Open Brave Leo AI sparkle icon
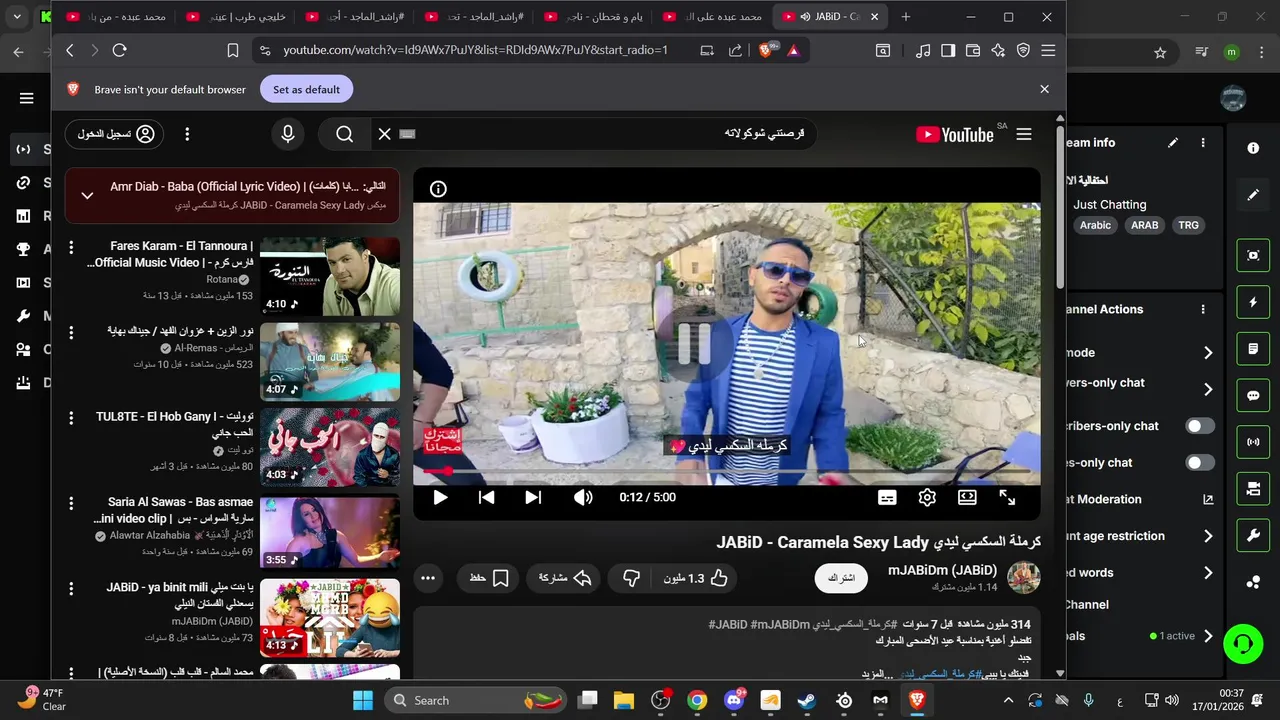Screen dimensions: 1280x720 tap(998, 50)
